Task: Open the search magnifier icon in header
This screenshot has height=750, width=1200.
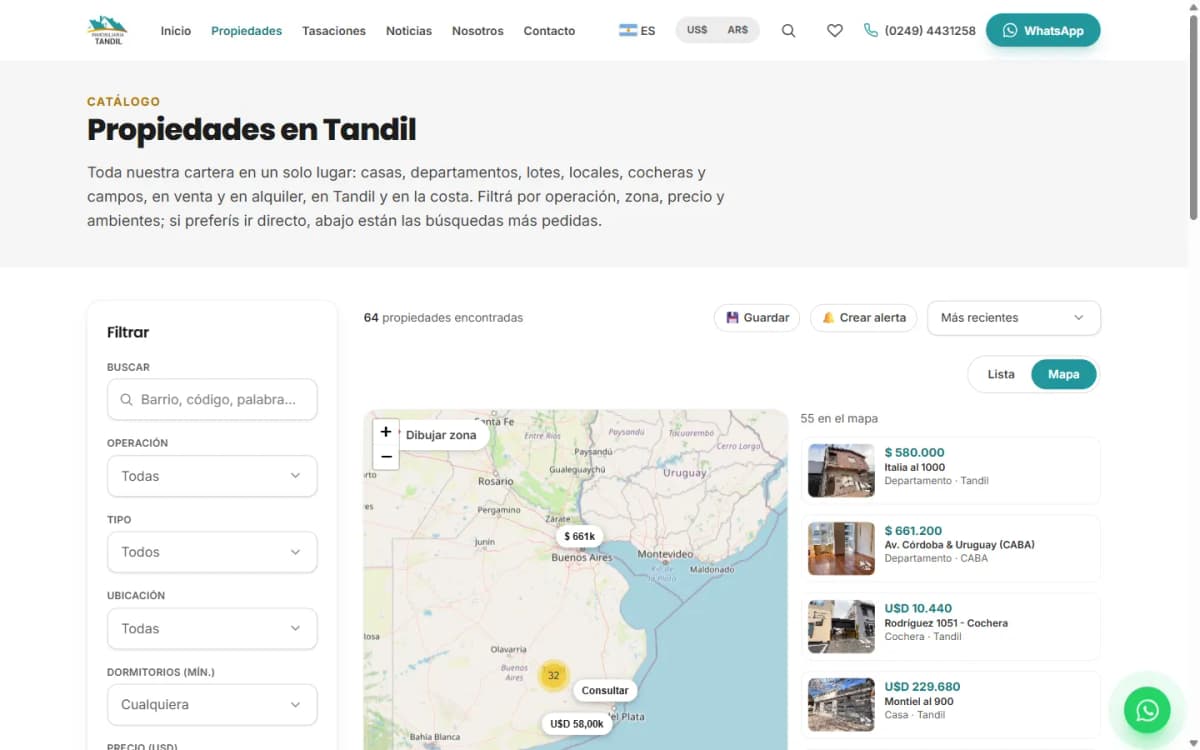Action: click(x=788, y=31)
